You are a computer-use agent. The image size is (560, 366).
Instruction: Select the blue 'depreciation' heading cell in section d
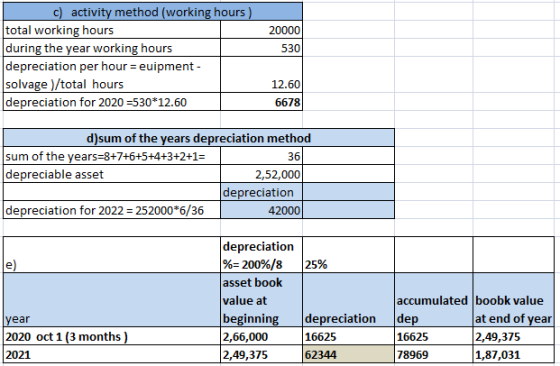261,192
